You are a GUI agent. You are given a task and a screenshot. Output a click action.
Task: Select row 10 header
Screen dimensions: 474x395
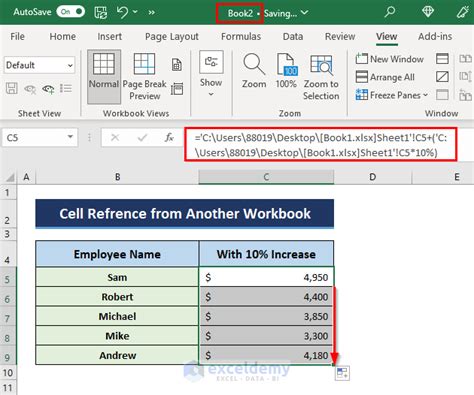(x=8, y=373)
